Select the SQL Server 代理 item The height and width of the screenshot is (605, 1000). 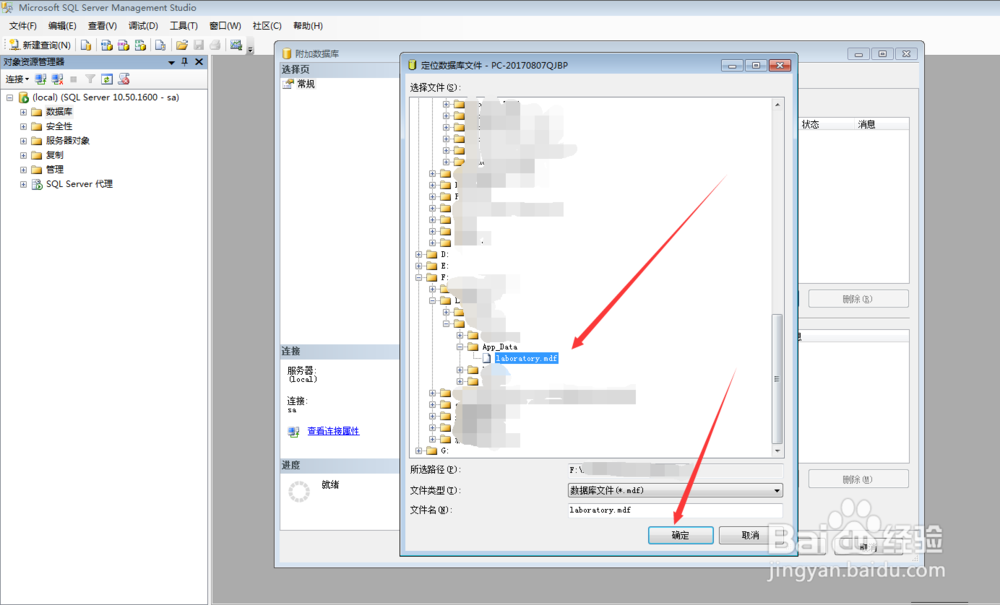pos(79,184)
